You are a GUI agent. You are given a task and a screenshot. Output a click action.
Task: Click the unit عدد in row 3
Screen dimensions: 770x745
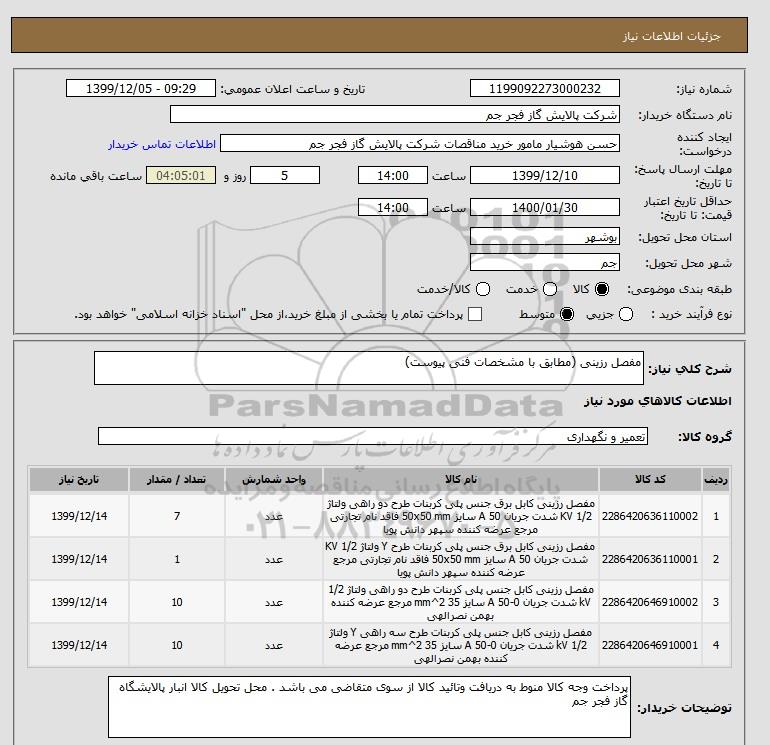tap(274, 602)
